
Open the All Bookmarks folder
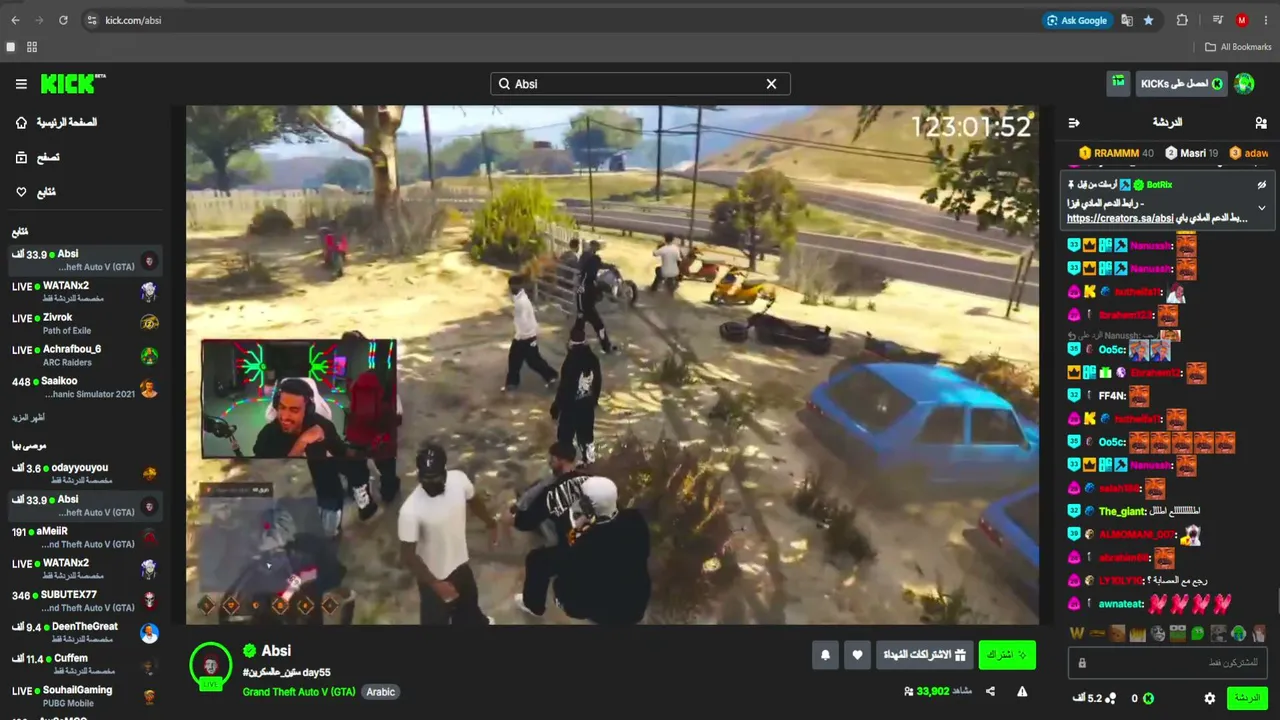pos(1238,47)
